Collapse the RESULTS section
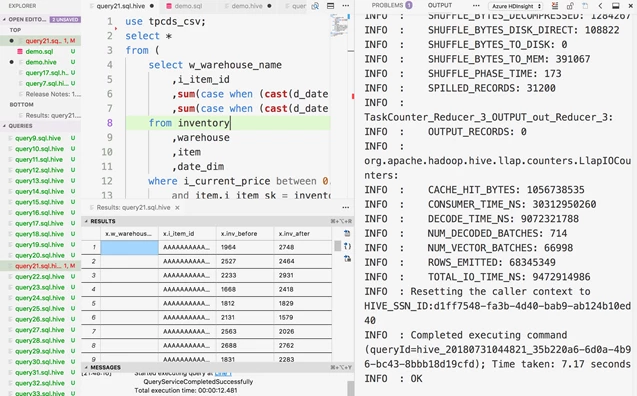 click(x=86, y=221)
